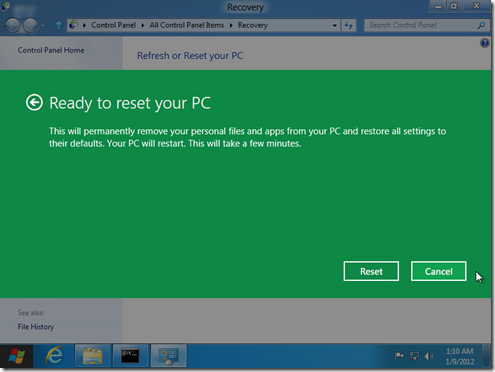
Task: Click the Reset button
Action: [371, 271]
